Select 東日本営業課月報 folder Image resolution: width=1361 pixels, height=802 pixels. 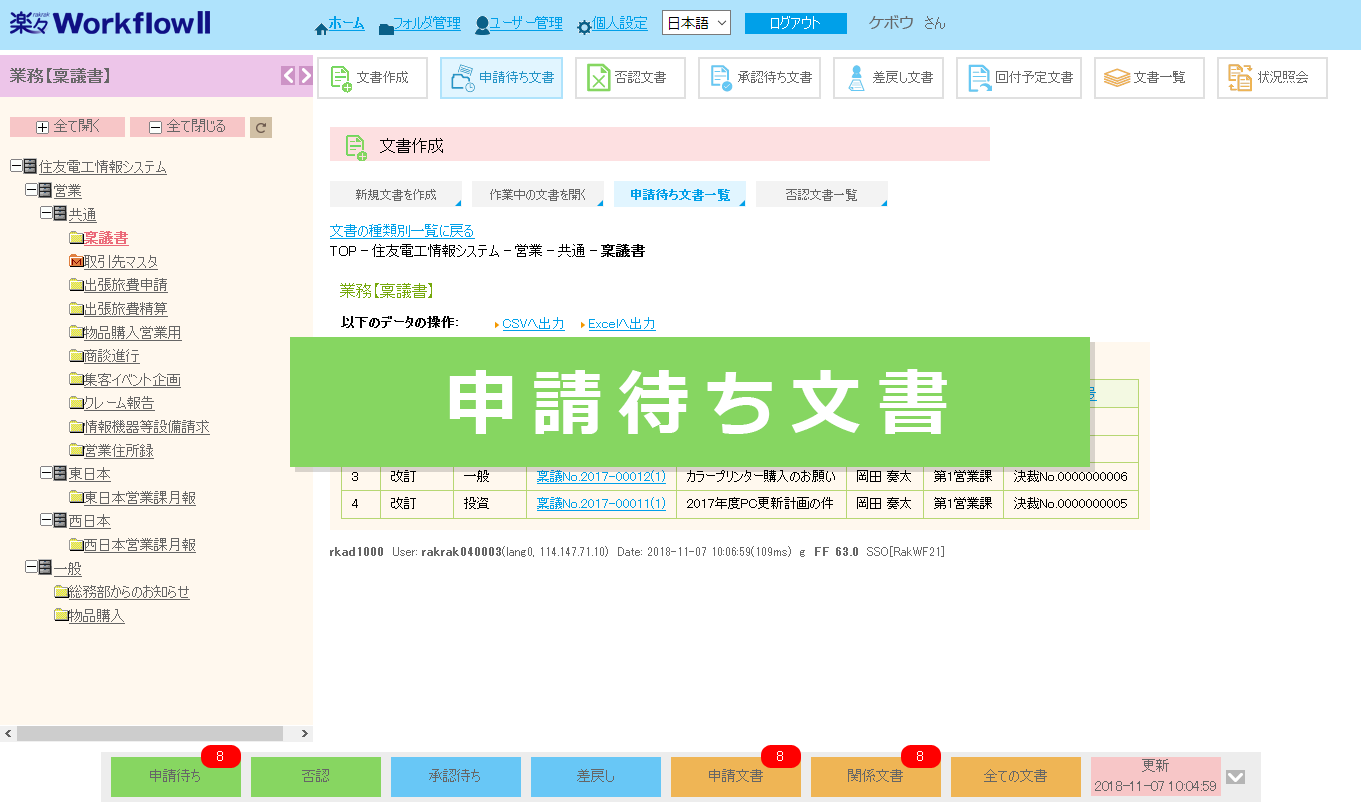pos(139,498)
